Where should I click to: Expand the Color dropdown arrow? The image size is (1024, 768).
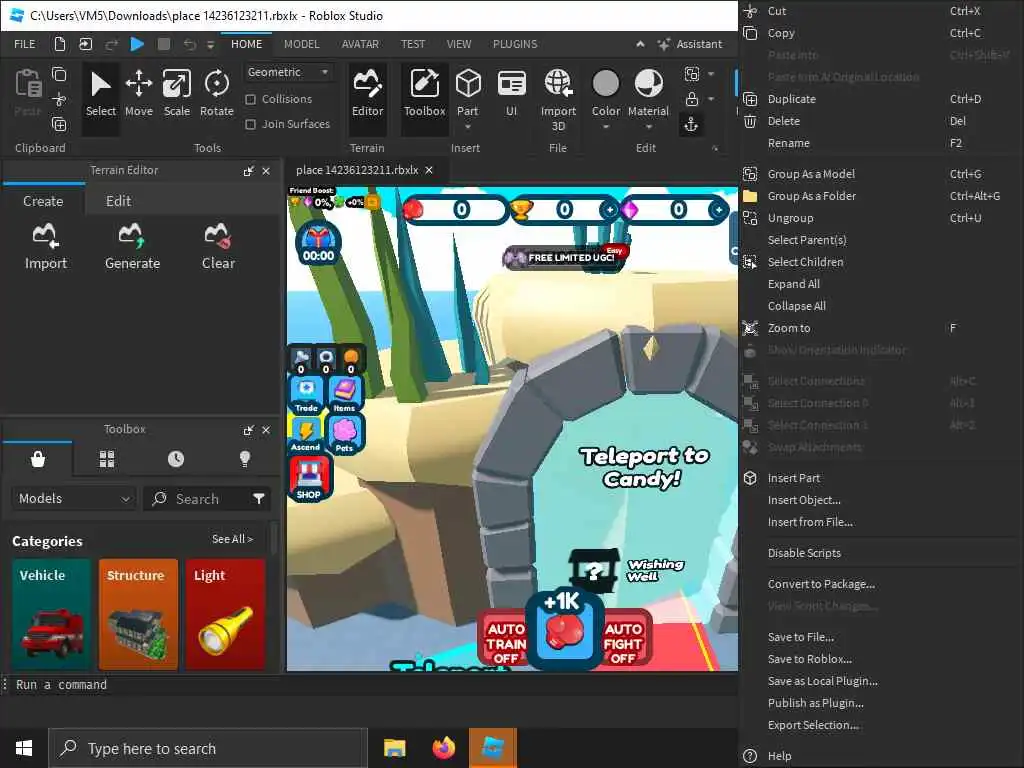click(605, 127)
